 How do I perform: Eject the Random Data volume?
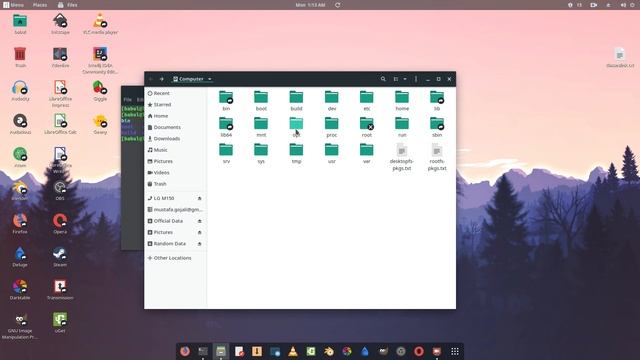(200, 244)
